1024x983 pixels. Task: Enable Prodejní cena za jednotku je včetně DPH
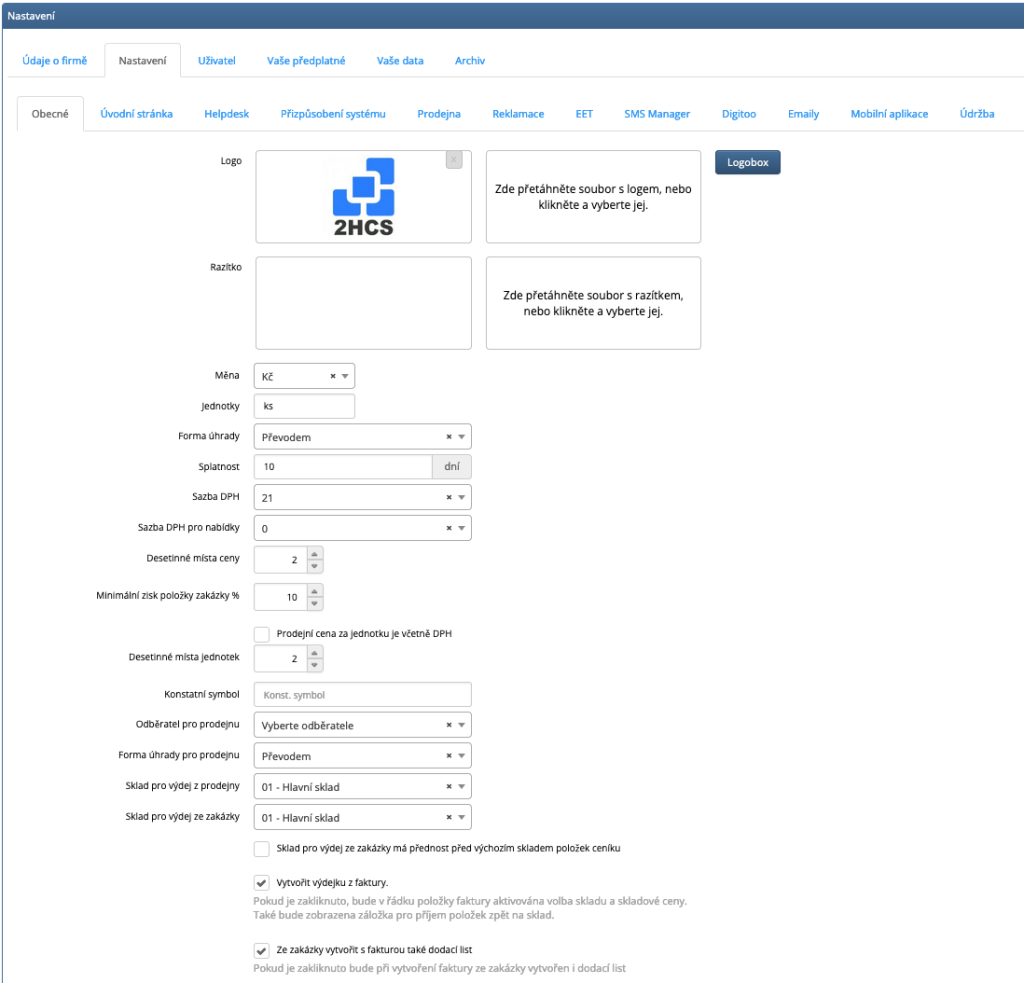[262, 633]
